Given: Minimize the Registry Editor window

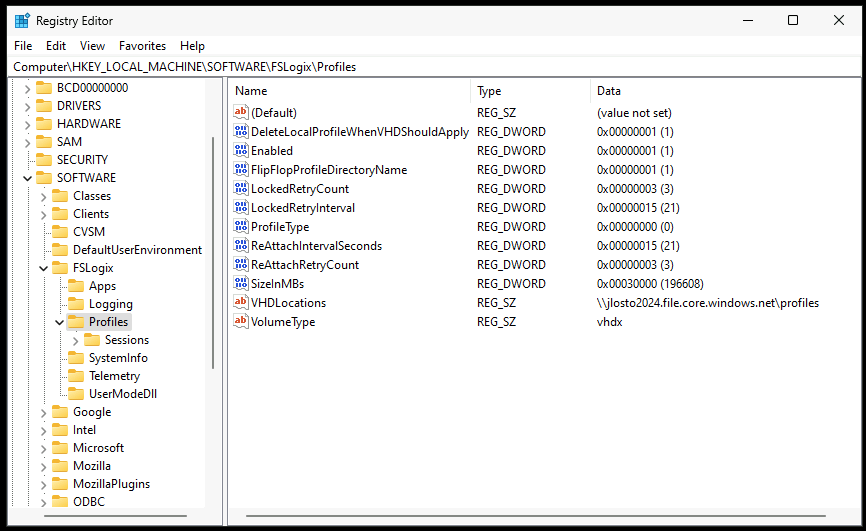Looking at the screenshot, I should [x=748, y=20].
